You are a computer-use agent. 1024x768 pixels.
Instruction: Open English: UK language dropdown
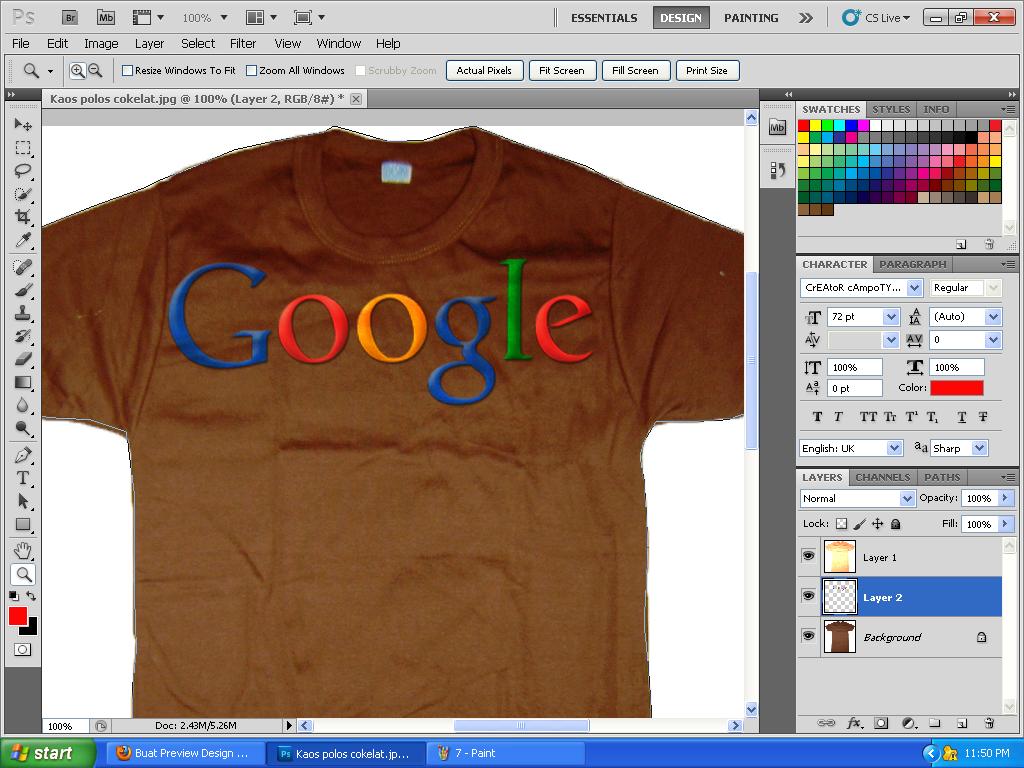(x=894, y=448)
